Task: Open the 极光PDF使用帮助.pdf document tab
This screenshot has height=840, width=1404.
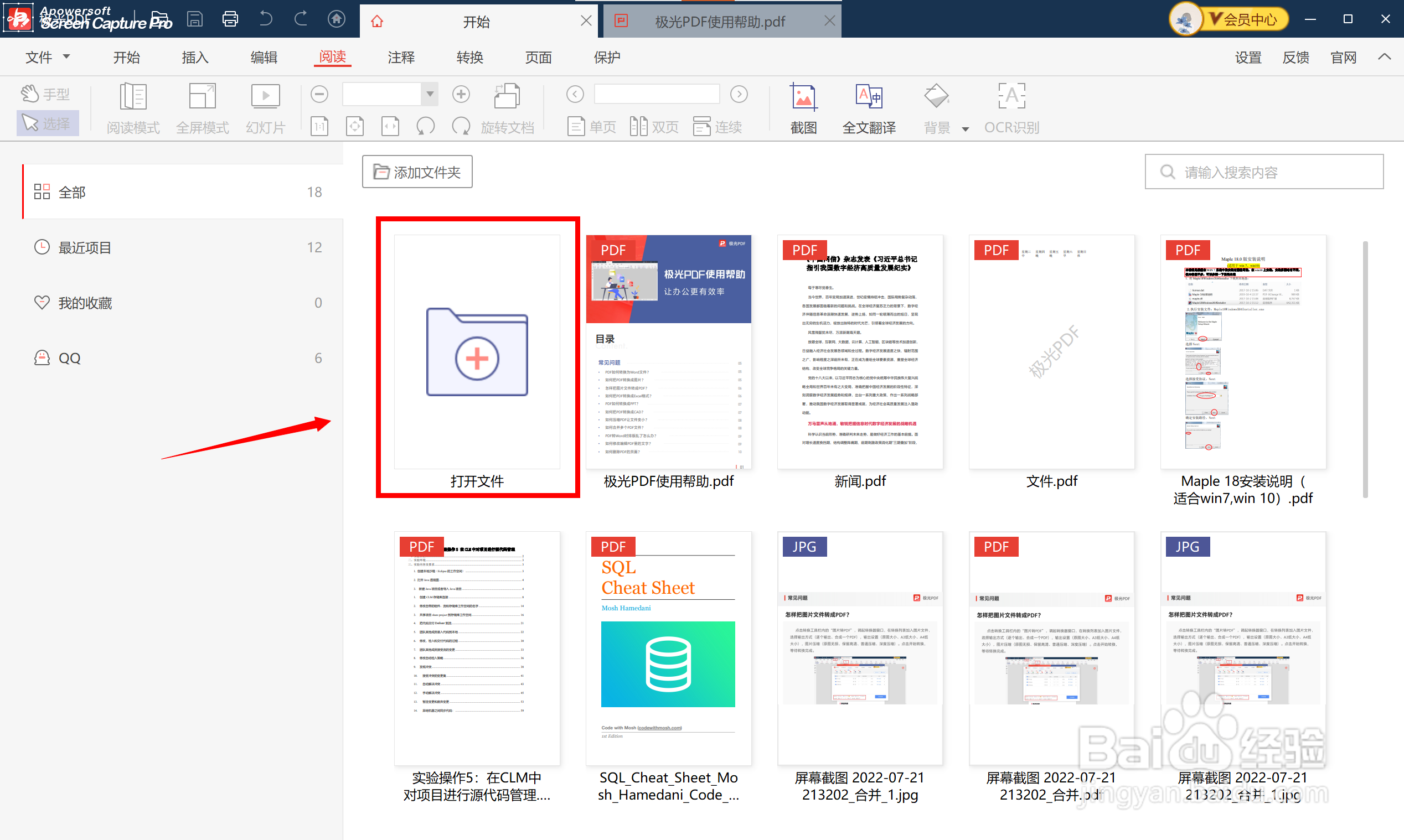Action: (x=719, y=22)
